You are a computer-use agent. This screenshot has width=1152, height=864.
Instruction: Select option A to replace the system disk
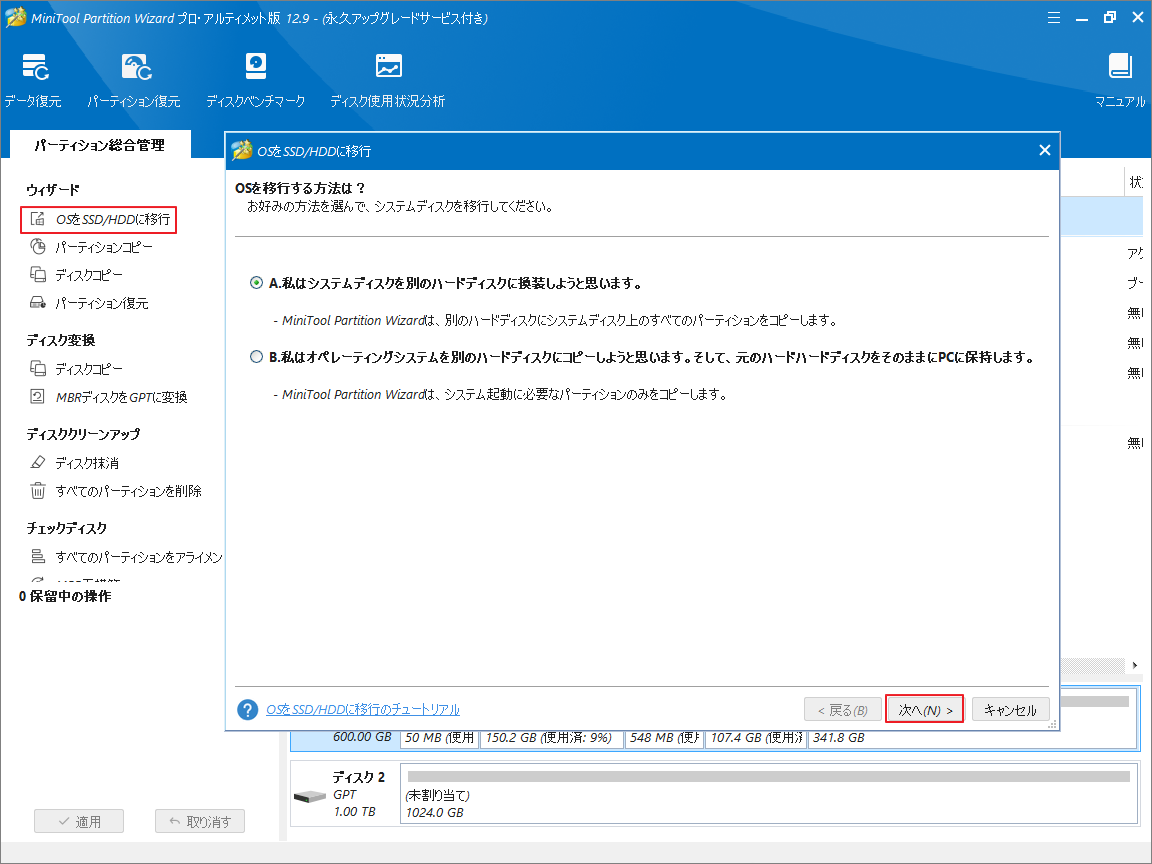[256, 283]
